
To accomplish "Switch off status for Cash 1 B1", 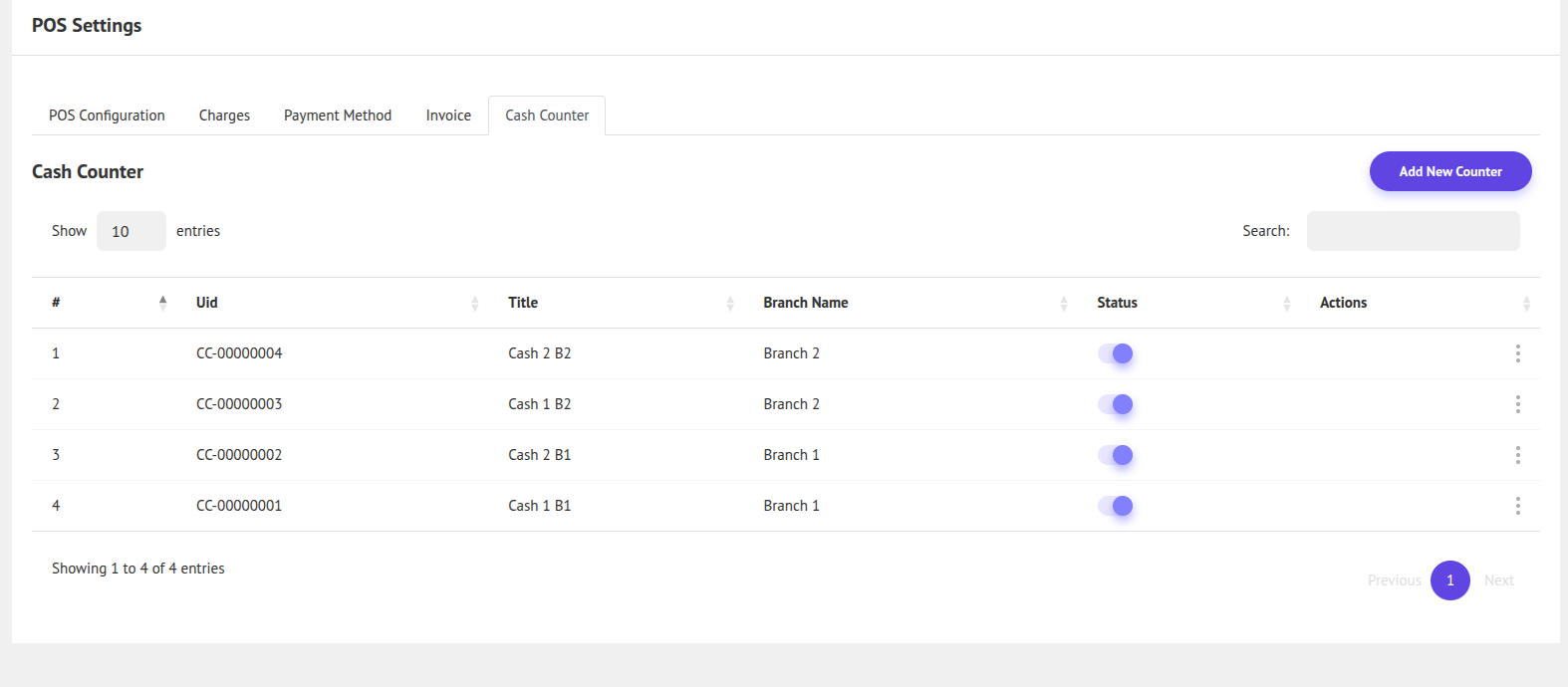I will point(1116,506).
